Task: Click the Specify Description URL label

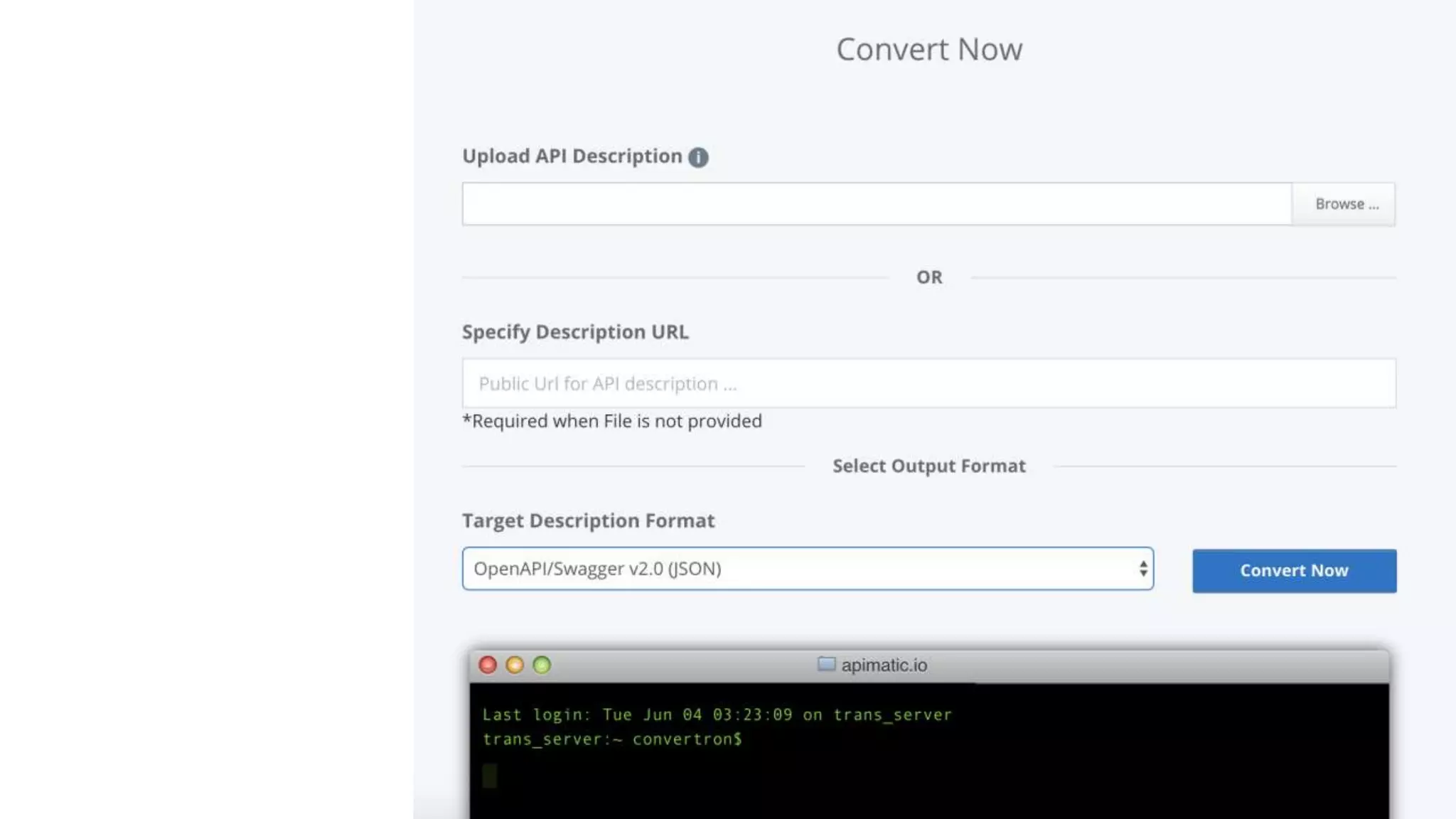Action: click(x=575, y=332)
